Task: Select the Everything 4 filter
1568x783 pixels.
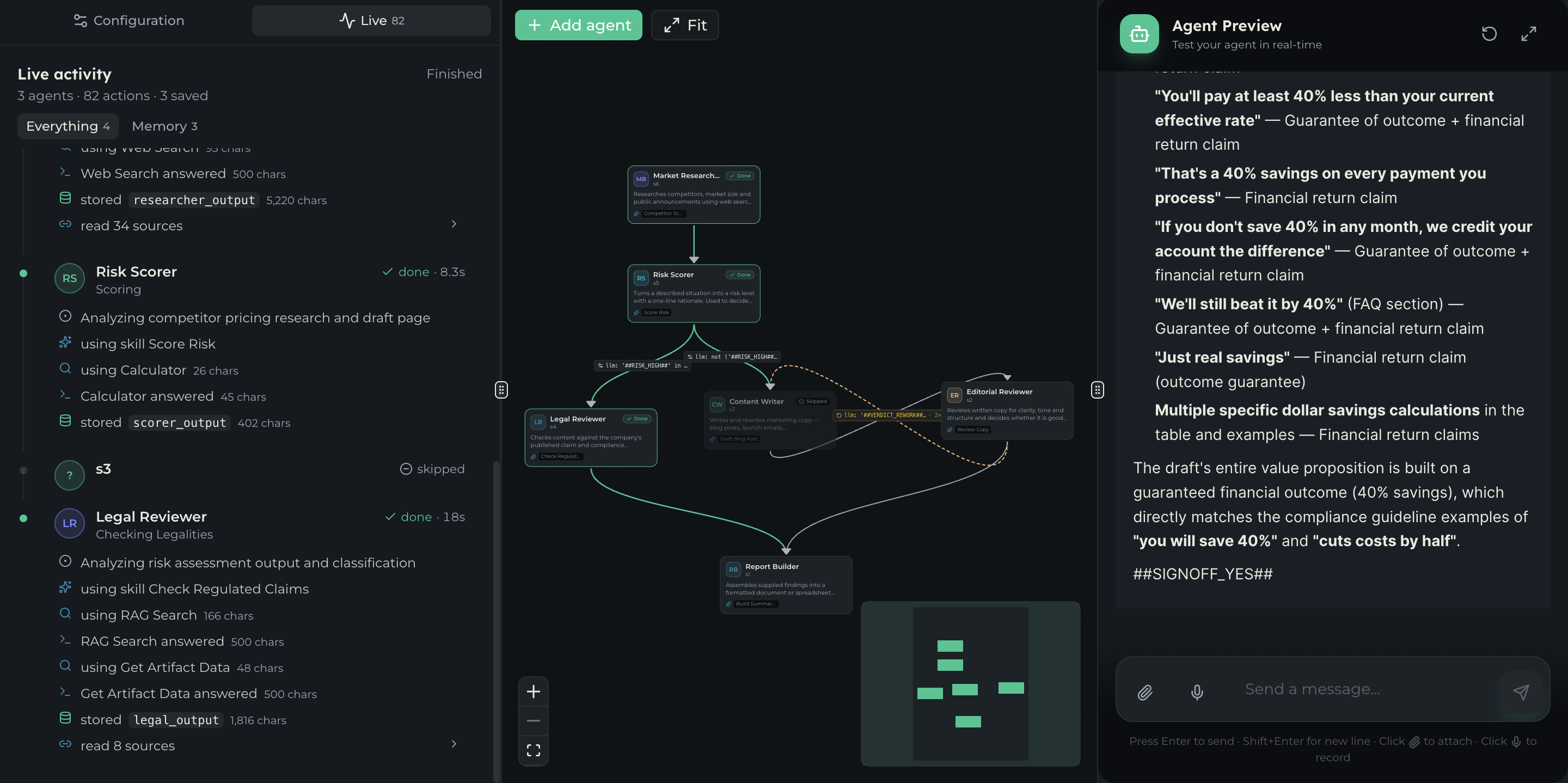Action: pyautogui.click(x=68, y=126)
